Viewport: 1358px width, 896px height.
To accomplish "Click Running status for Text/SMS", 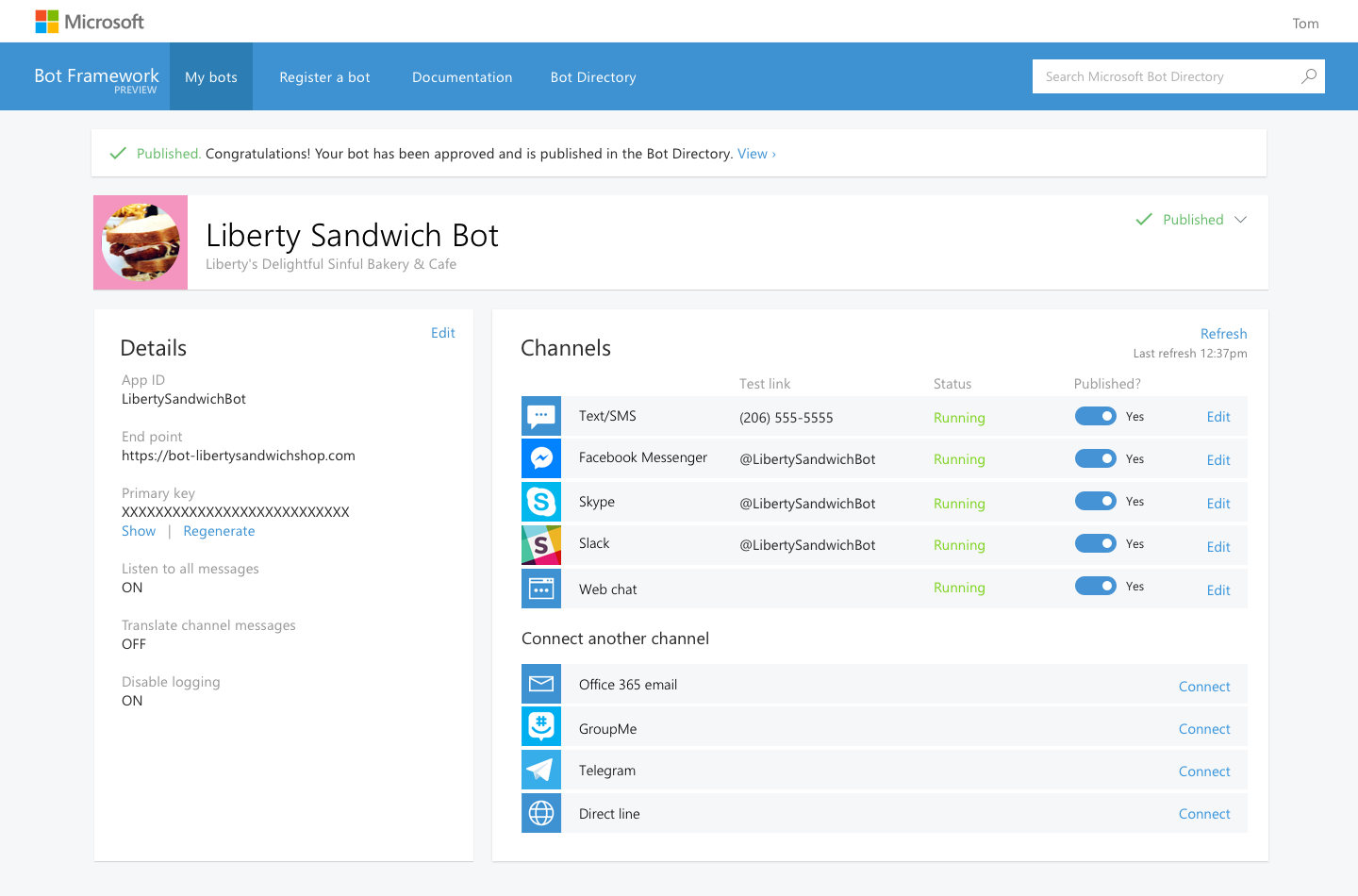I will pos(959,418).
